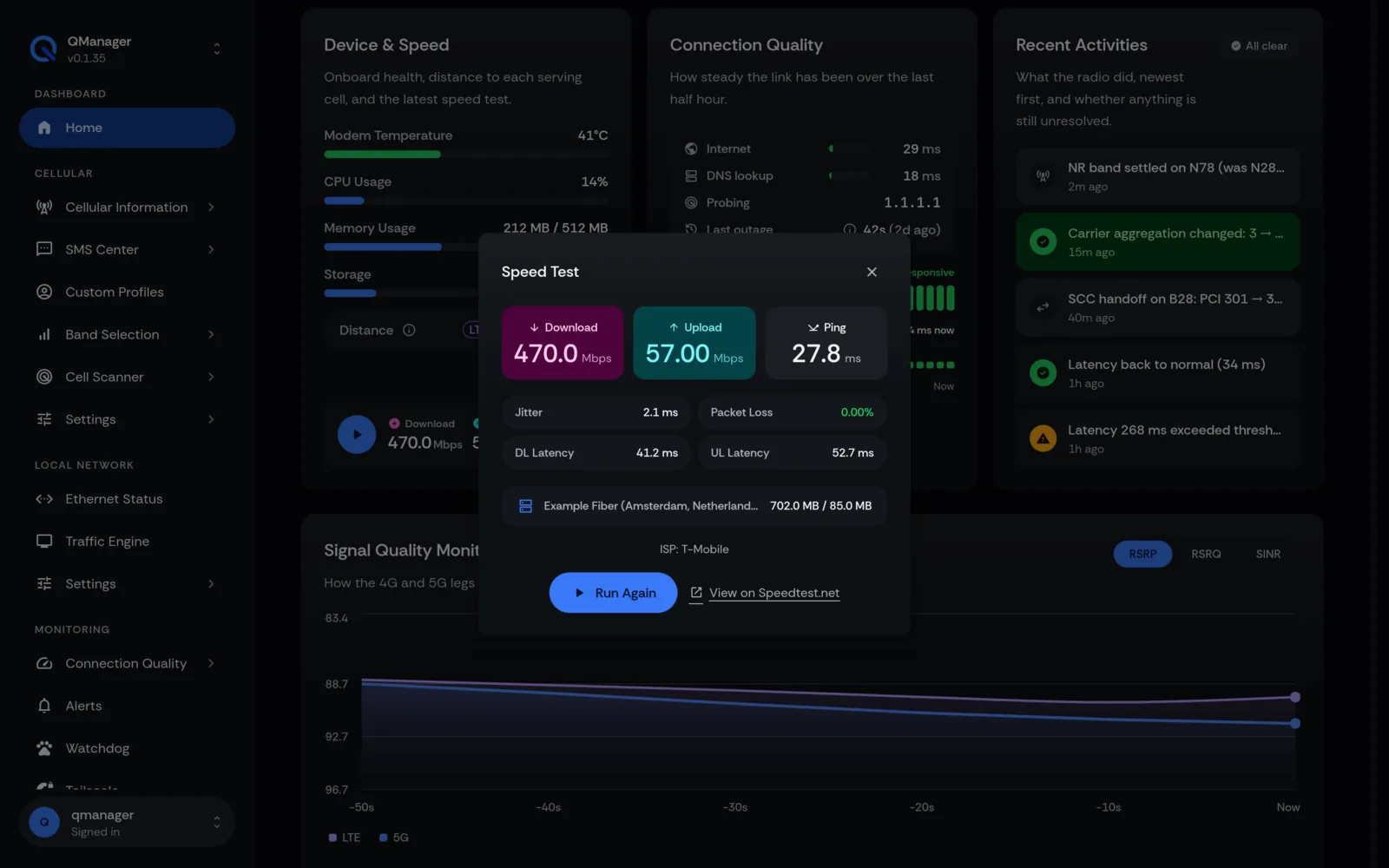Open the qmanager account menu
Viewport: 1389px width, 868px height.
tap(127, 822)
